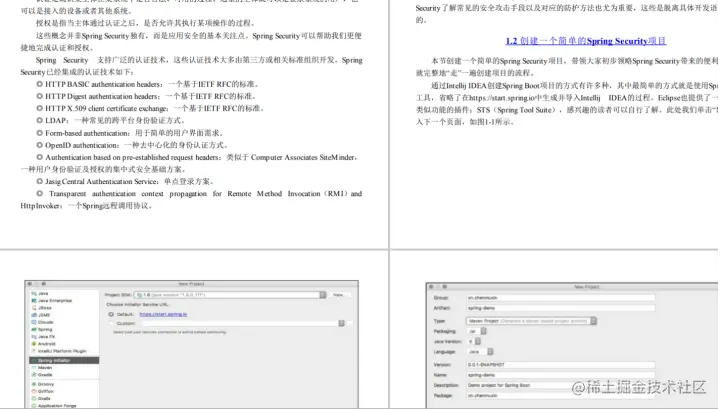The width and height of the screenshot is (720, 409).
Task: Click the New button beside Project SDK
Action: click(x=338, y=295)
